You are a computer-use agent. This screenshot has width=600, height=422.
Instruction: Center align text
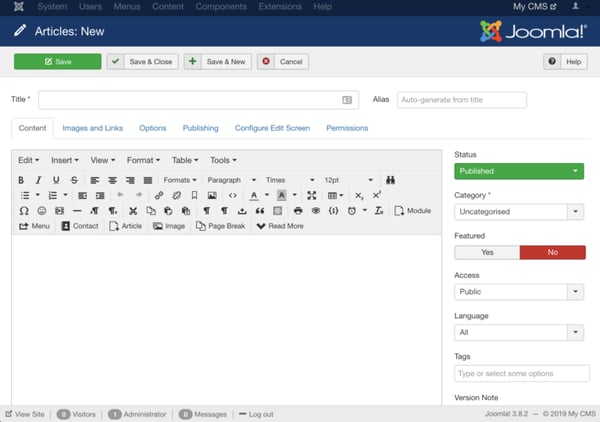[112, 180]
